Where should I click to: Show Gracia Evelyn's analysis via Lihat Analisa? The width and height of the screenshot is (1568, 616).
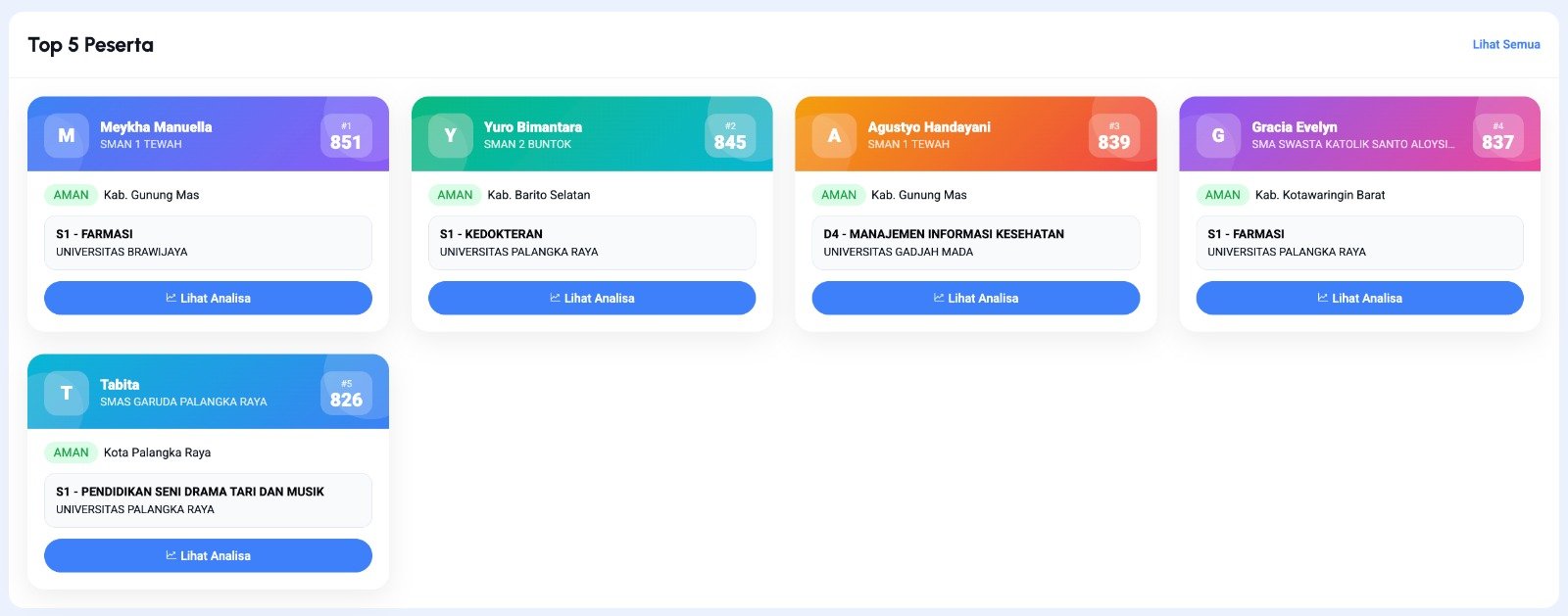click(1359, 298)
